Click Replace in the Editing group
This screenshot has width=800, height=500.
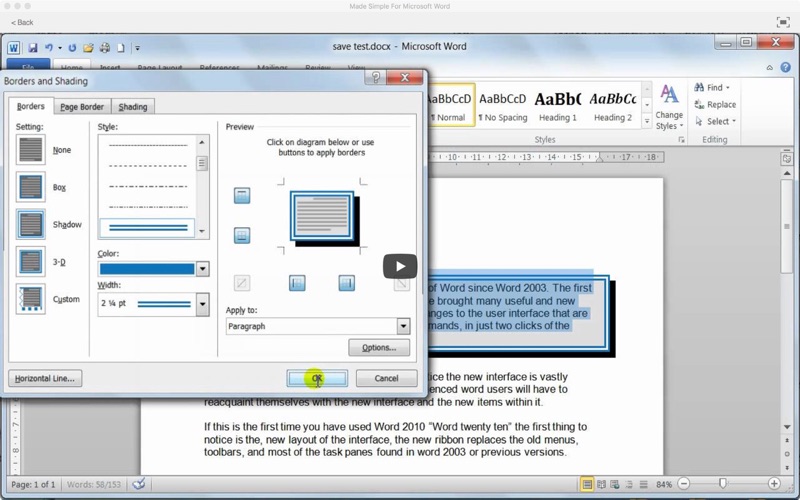pyautogui.click(x=715, y=104)
